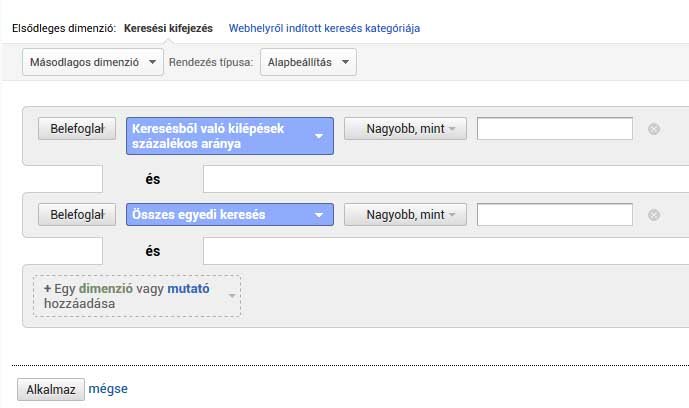The width and height of the screenshot is (689, 408).
Task: Toggle second Belefoglal include button
Action: click(77, 214)
